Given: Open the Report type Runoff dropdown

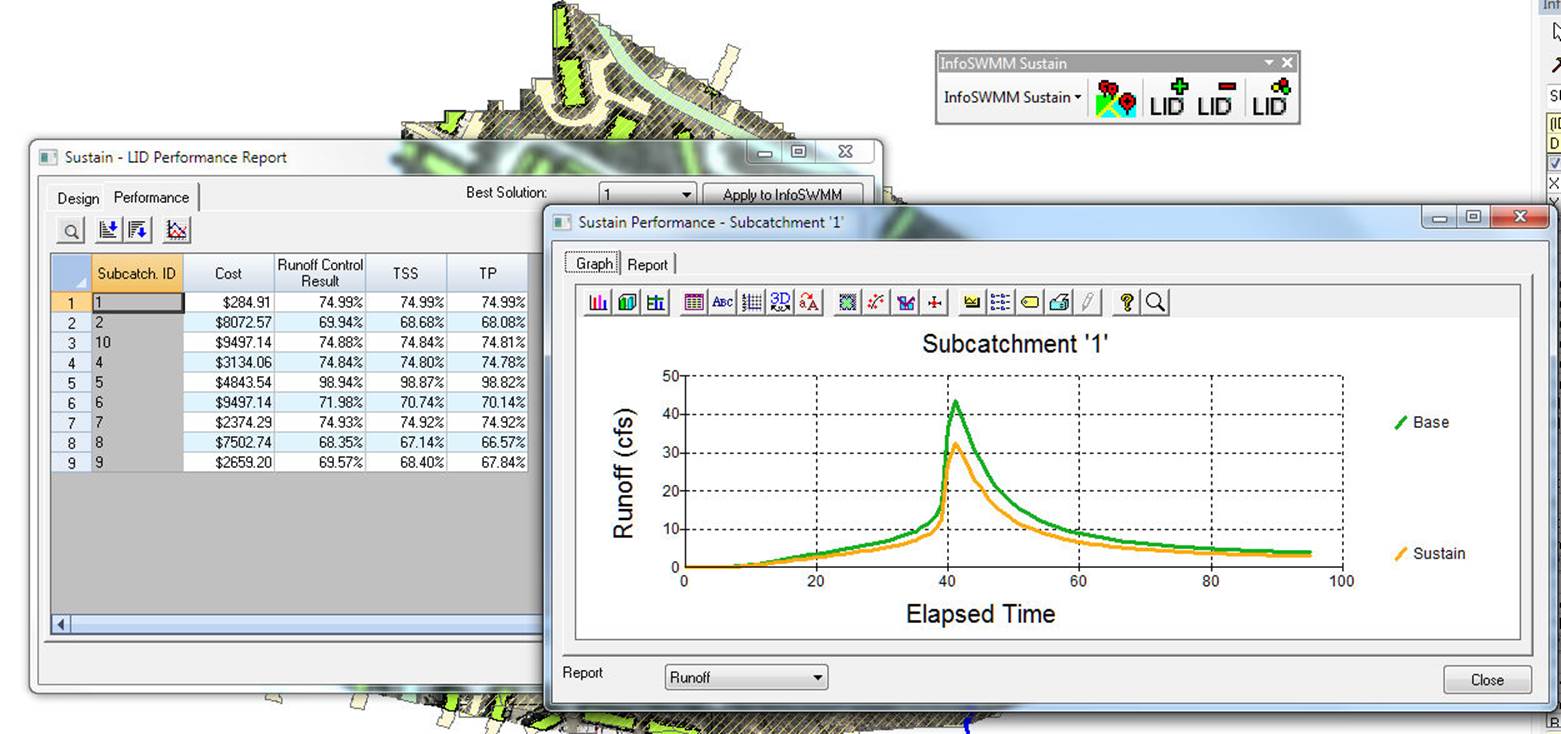Looking at the screenshot, I should pos(747,677).
